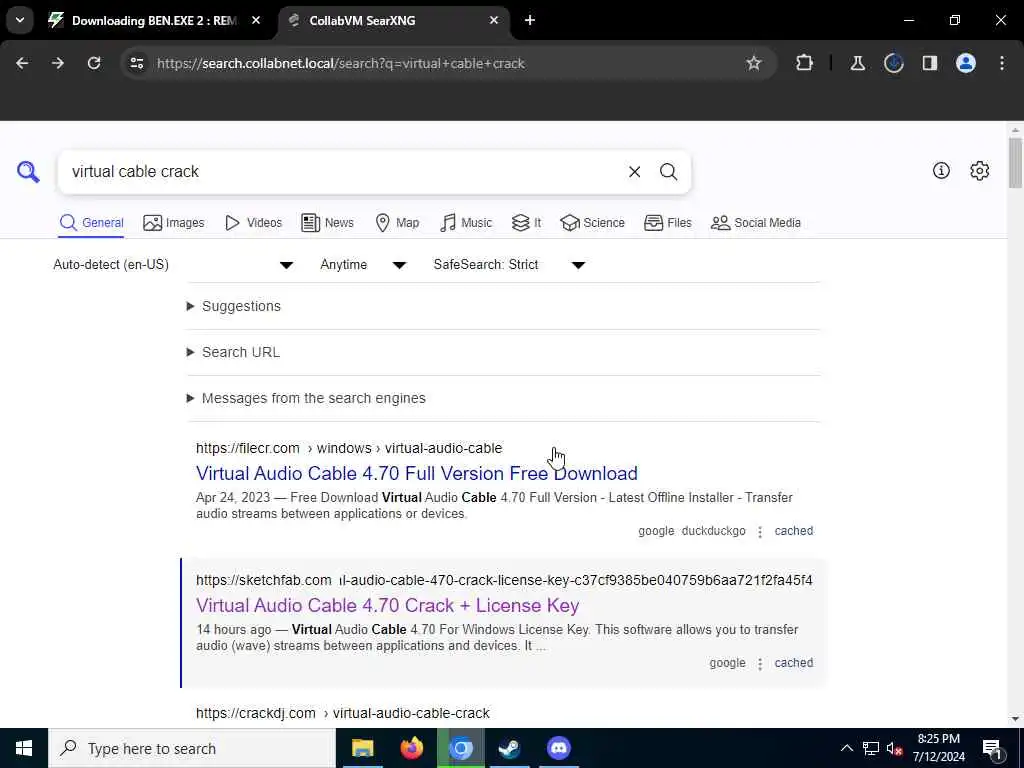
Task: Open the notification center icon
Action: [x=992, y=749]
